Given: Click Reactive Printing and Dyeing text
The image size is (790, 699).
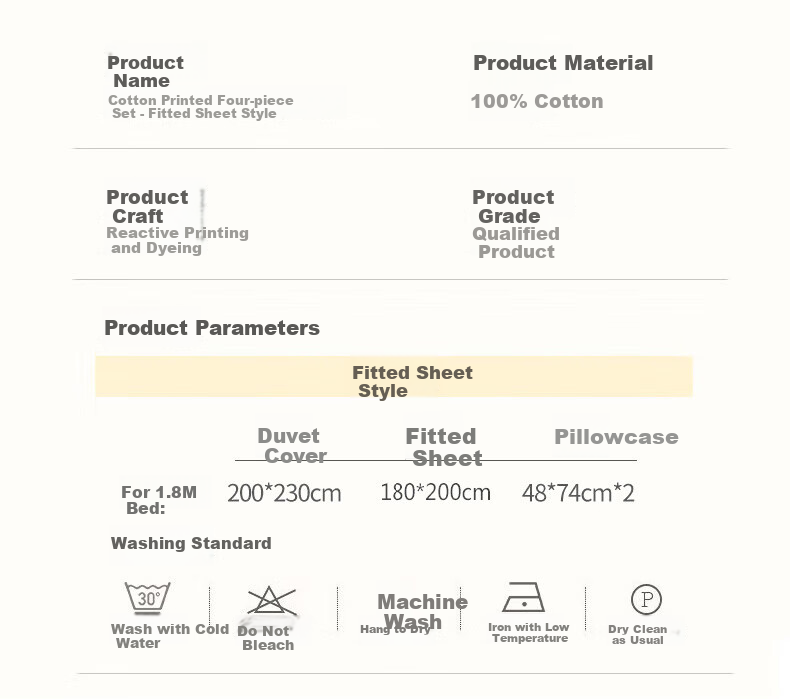Looking at the screenshot, I should click(177, 240).
